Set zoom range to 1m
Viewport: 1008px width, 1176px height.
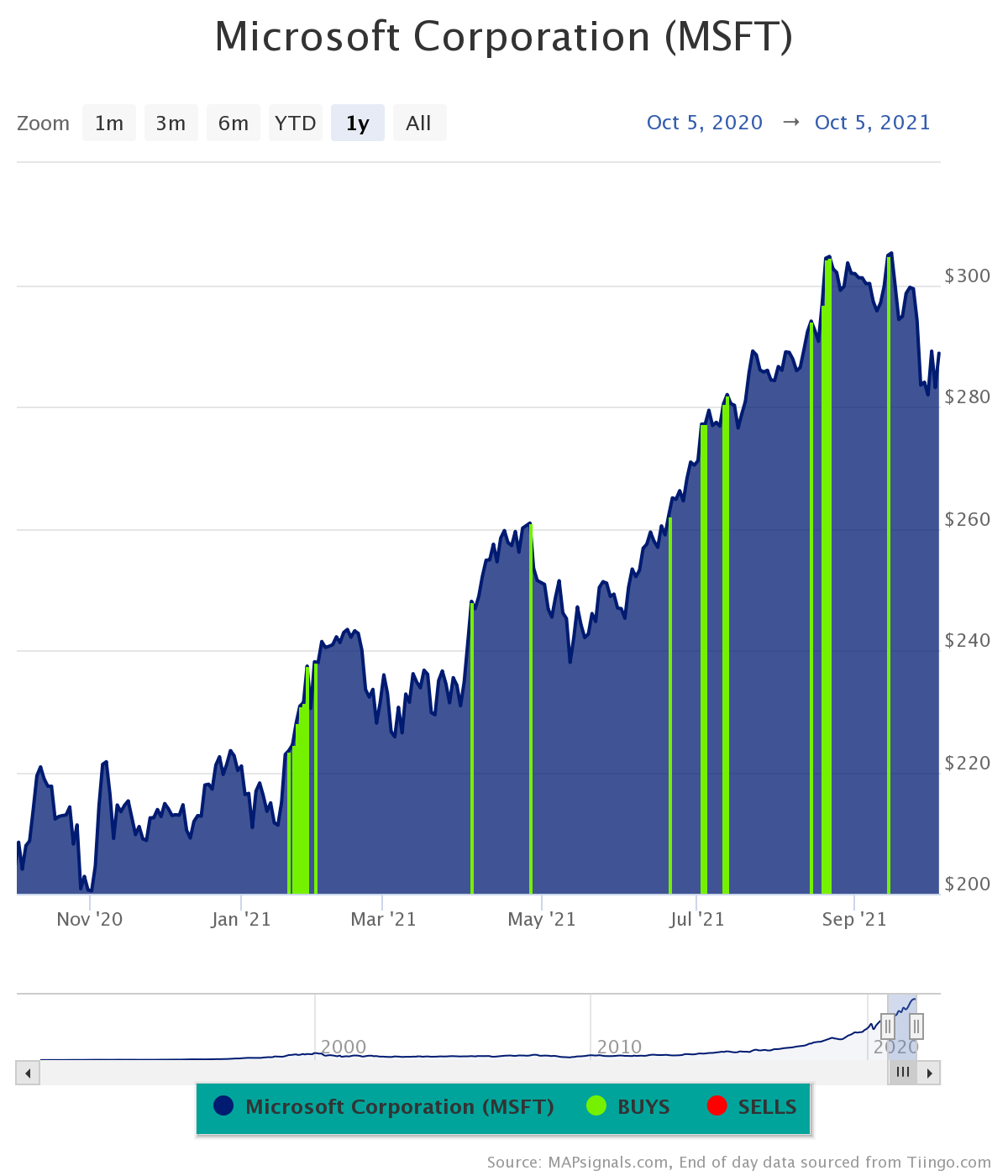point(109,123)
